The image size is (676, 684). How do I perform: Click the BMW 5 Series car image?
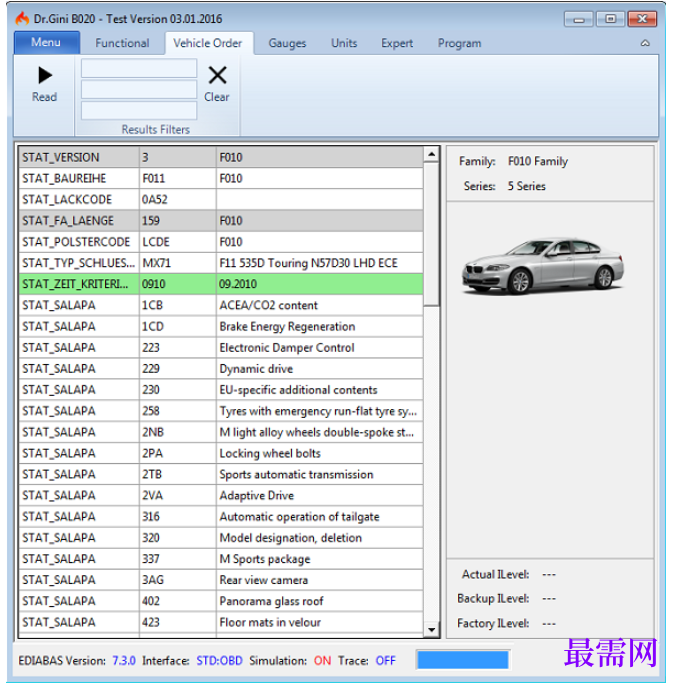(543, 266)
